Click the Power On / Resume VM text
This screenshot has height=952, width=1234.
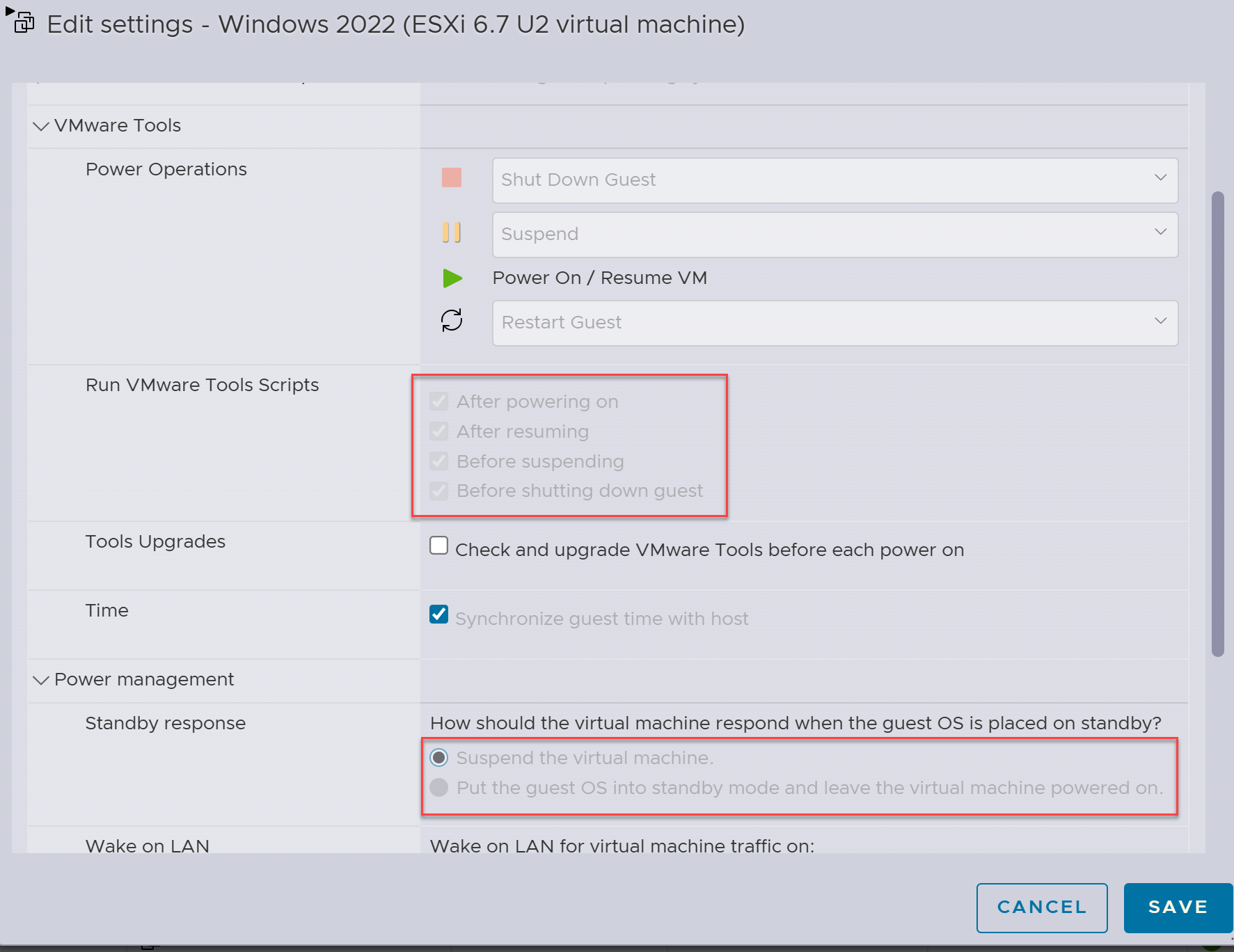tap(599, 278)
